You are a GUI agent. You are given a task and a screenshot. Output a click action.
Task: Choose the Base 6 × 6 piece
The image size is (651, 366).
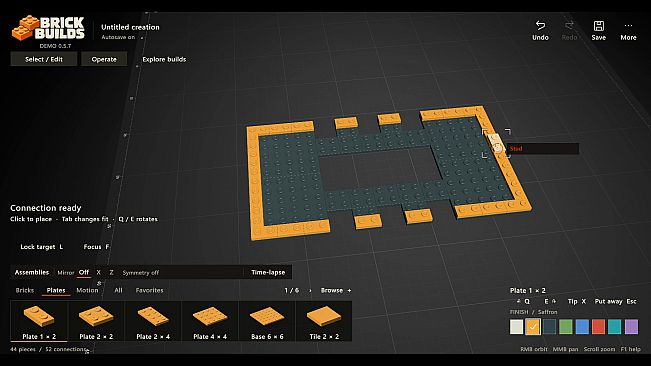(x=267, y=322)
